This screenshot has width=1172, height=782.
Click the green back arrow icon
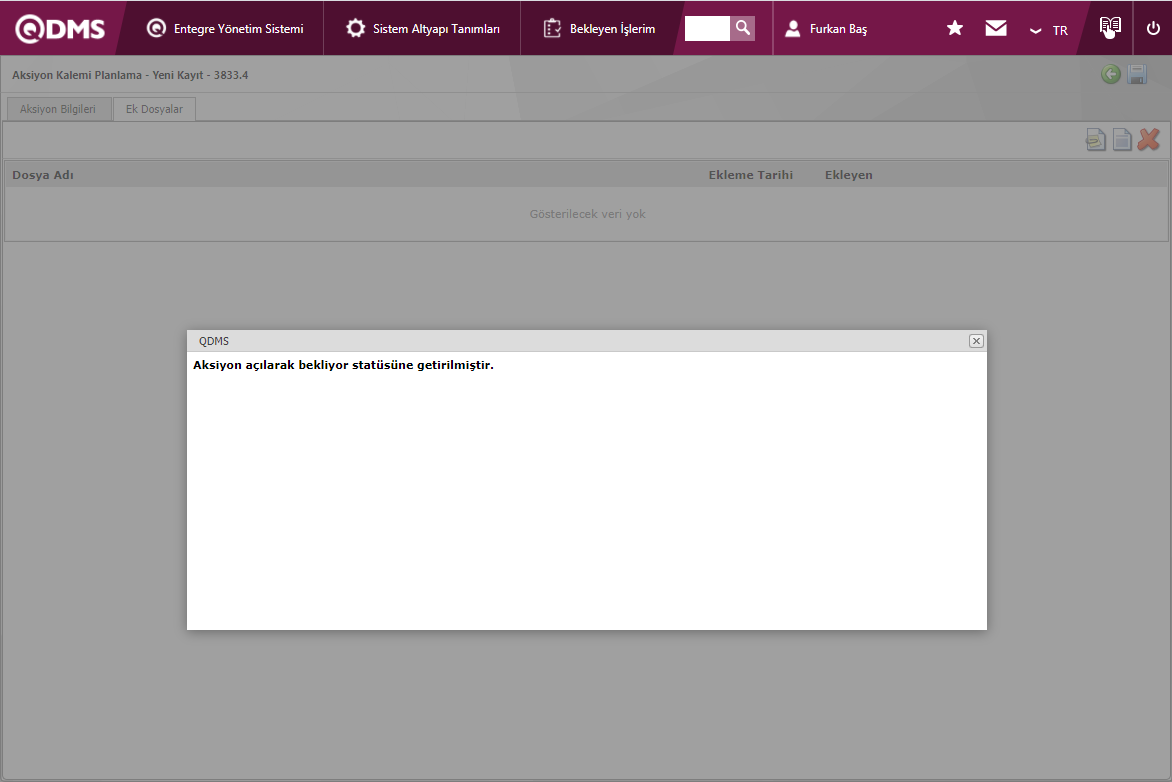pyautogui.click(x=1111, y=74)
